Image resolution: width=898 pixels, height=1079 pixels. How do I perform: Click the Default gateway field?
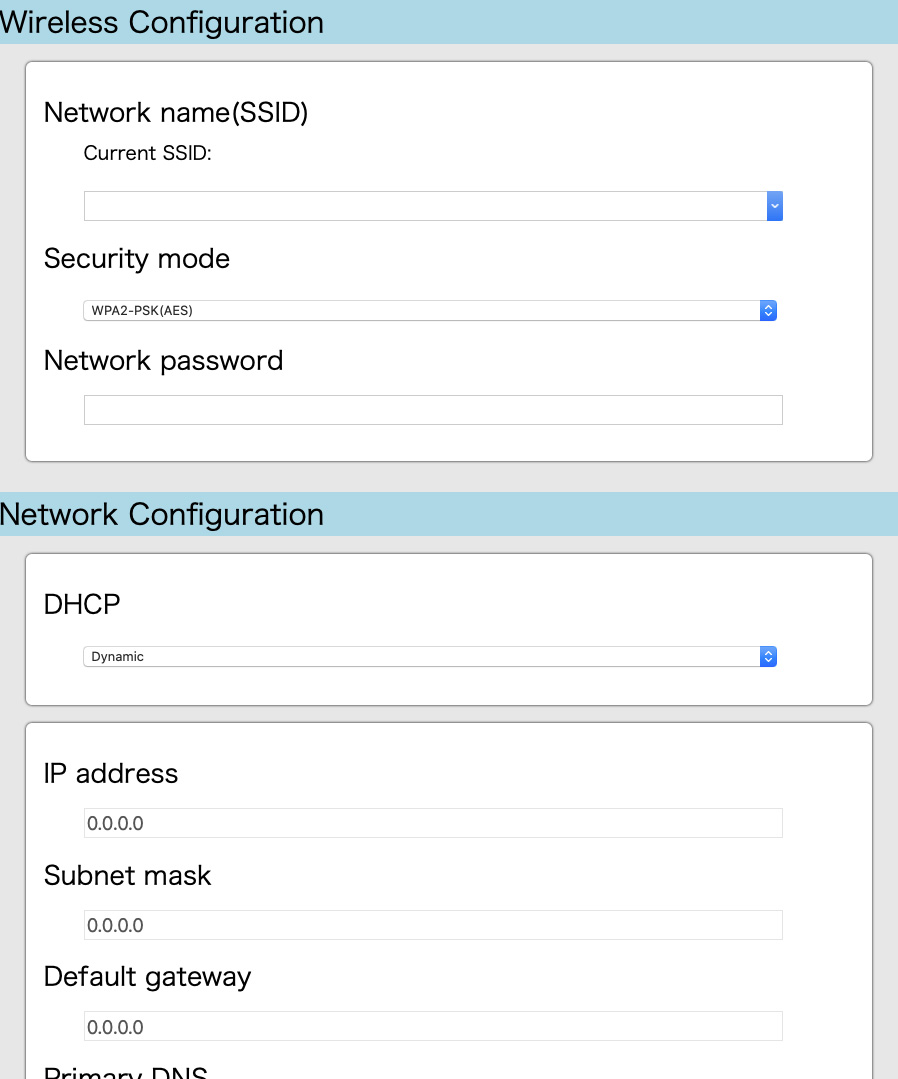click(x=433, y=1026)
